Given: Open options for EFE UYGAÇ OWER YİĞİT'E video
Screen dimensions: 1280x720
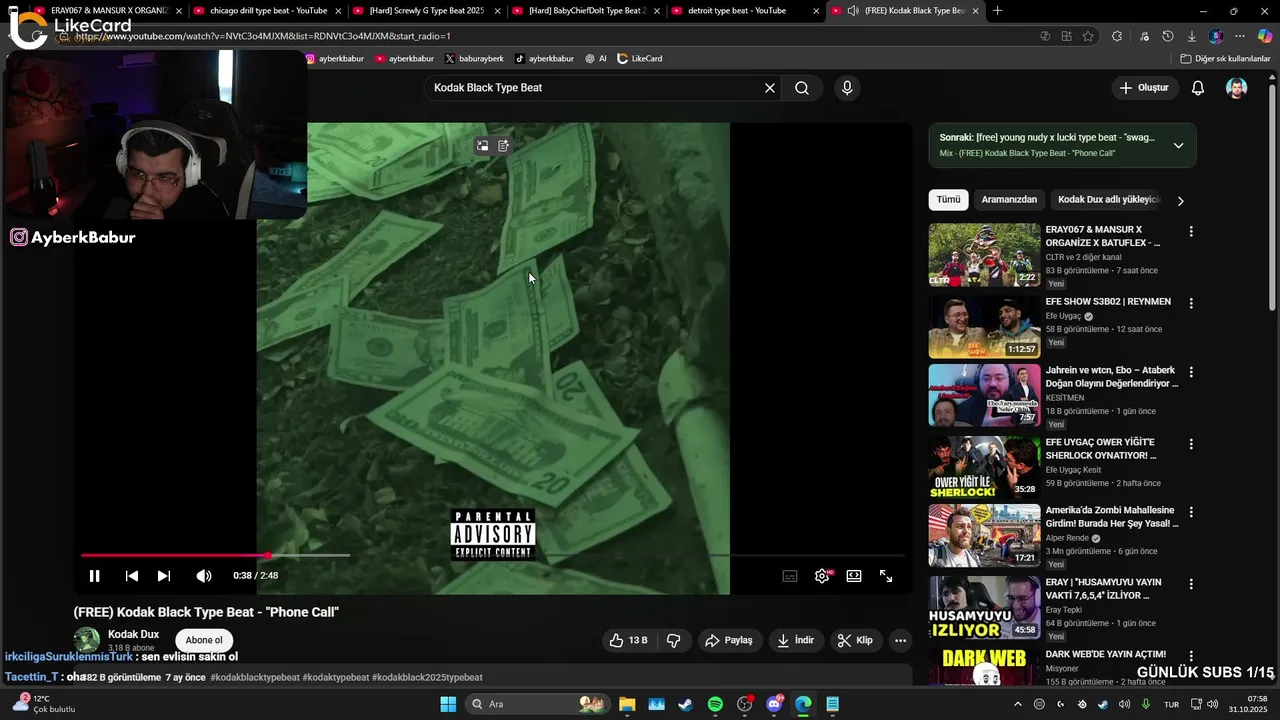Looking at the screenshot, I should tap(1191, 442).
